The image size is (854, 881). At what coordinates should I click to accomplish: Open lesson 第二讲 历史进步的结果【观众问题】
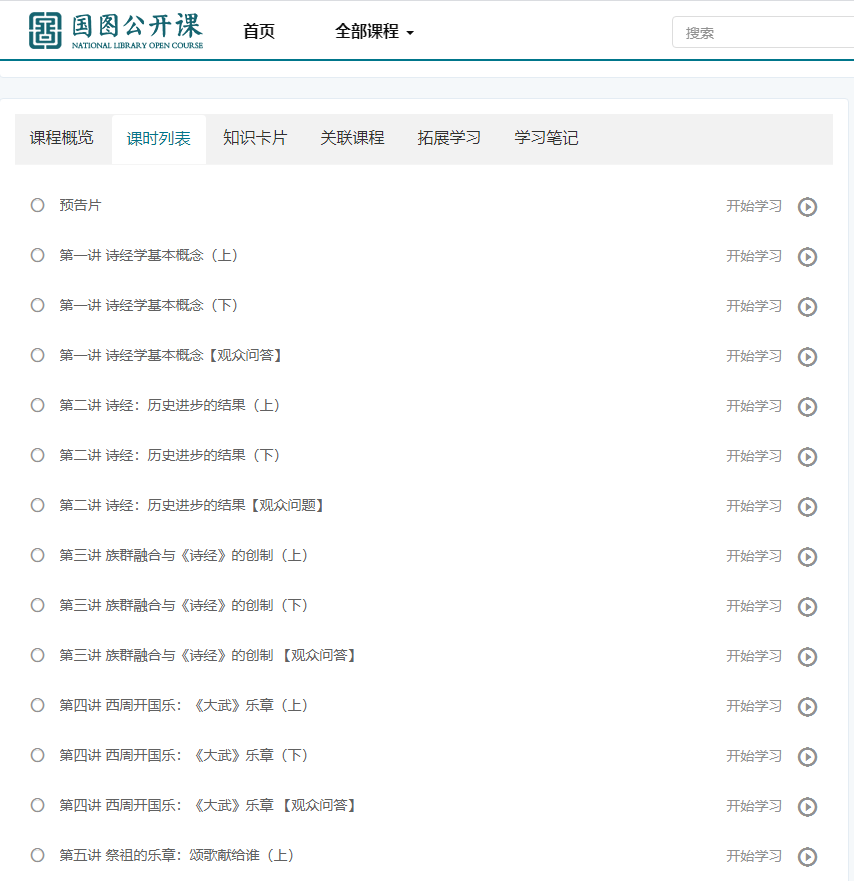click(x=192, y=505)
